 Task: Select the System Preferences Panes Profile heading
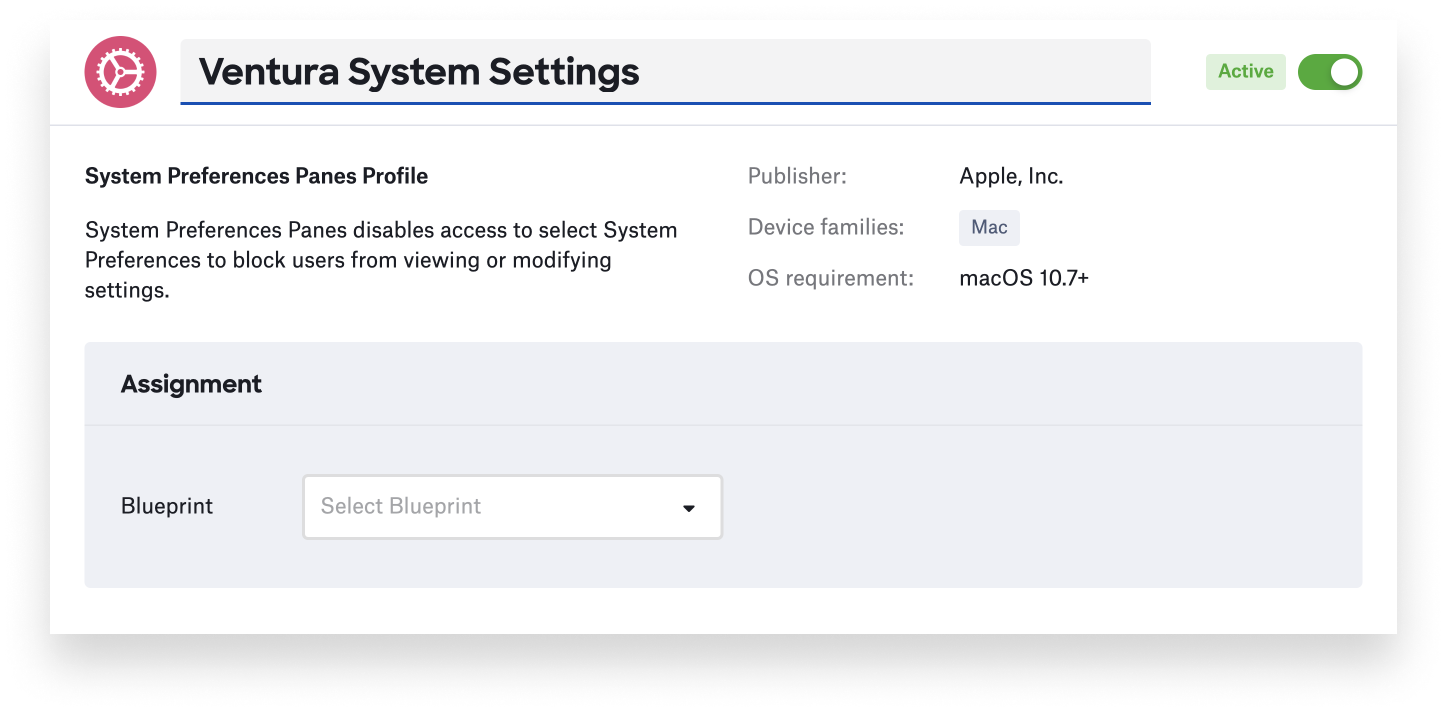pyautogui.click(x=256, y=175)
